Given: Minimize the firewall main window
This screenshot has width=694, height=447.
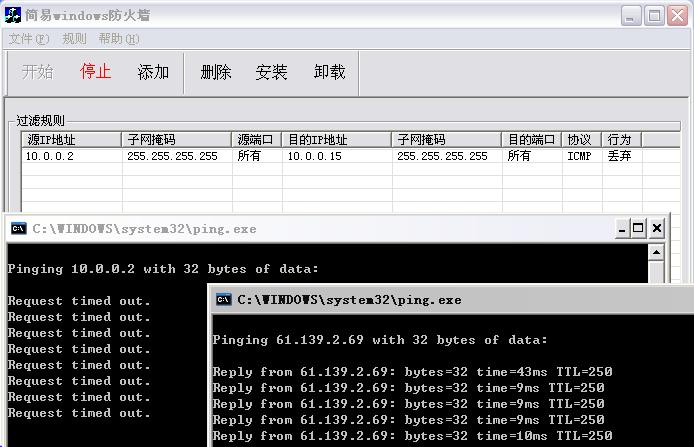Looking at the screenshot, I should (631, 16).
